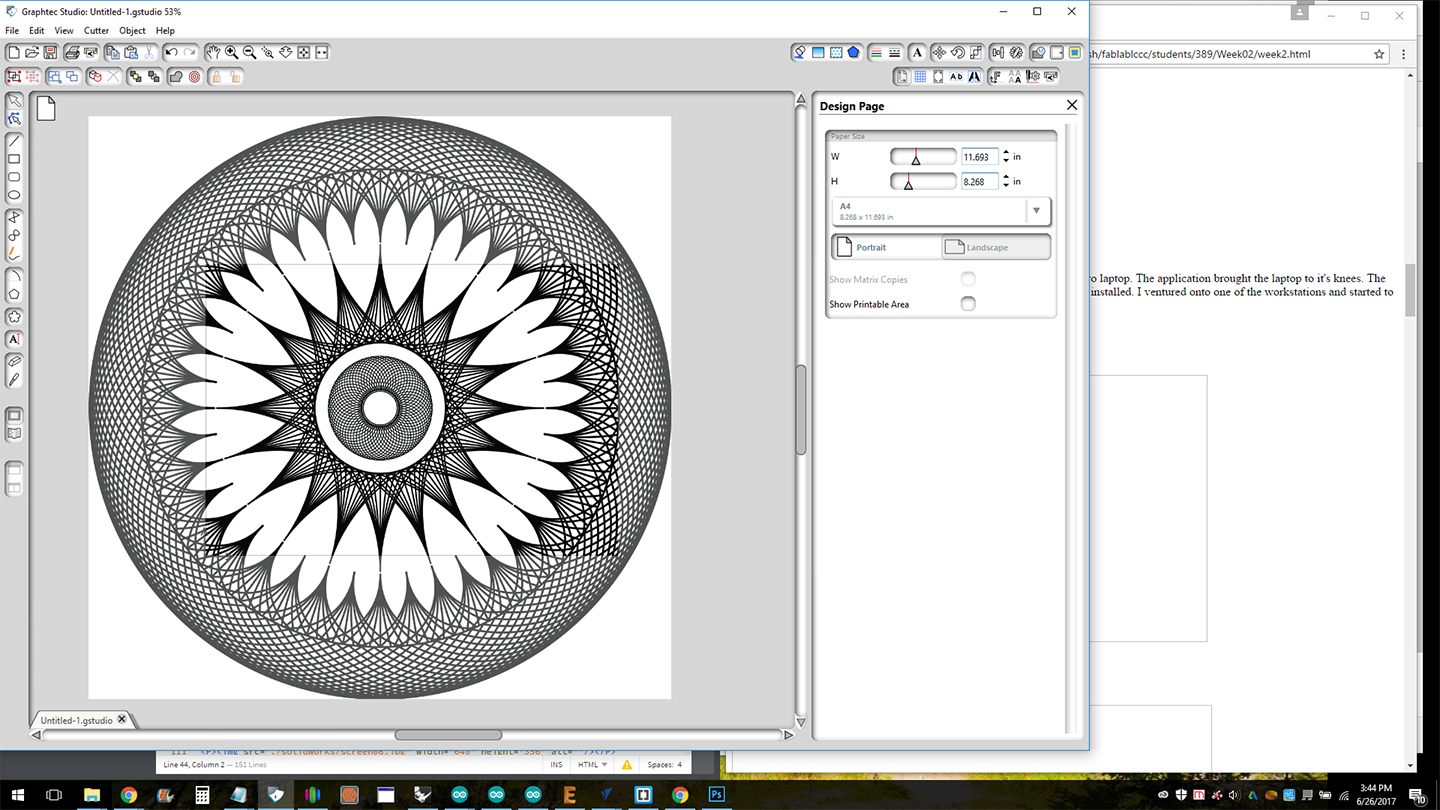Click the Zoom In magnifier

tap(231, 52)
